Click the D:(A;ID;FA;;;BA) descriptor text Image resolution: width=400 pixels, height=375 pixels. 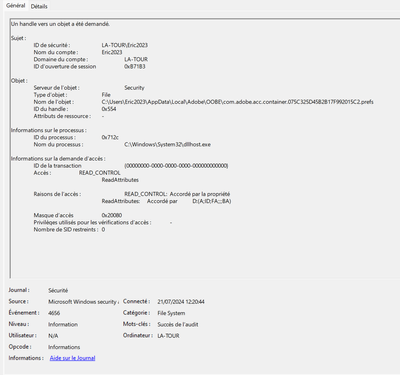coord(212,201)
